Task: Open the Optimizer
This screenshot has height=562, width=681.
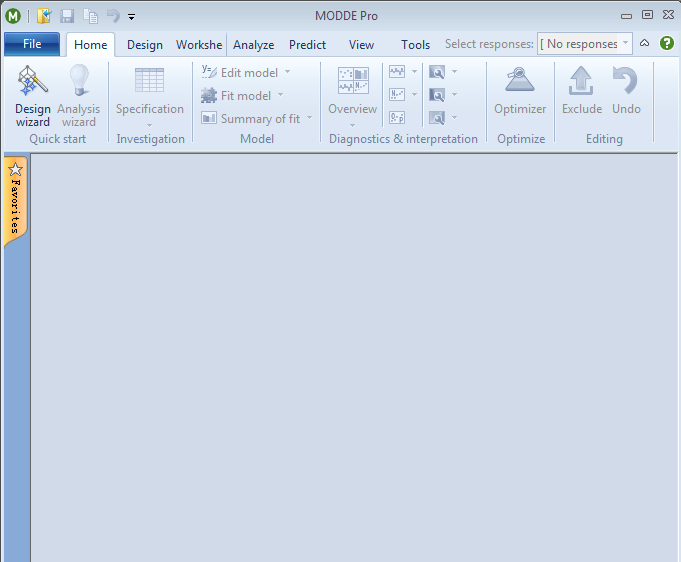Action: click(520, 91)
